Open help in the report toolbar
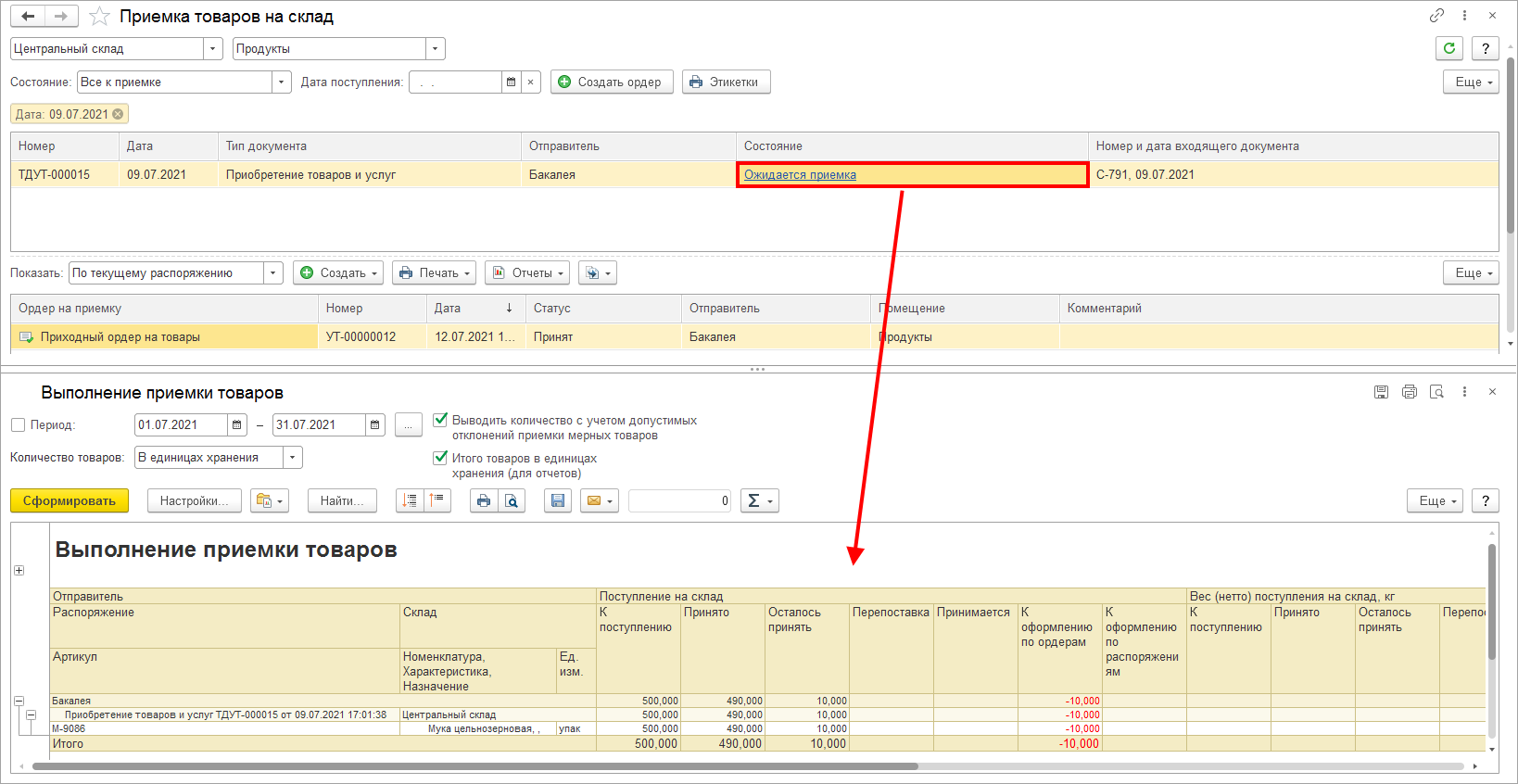This screenshot has height=784, width=1518. point(1486,500)
